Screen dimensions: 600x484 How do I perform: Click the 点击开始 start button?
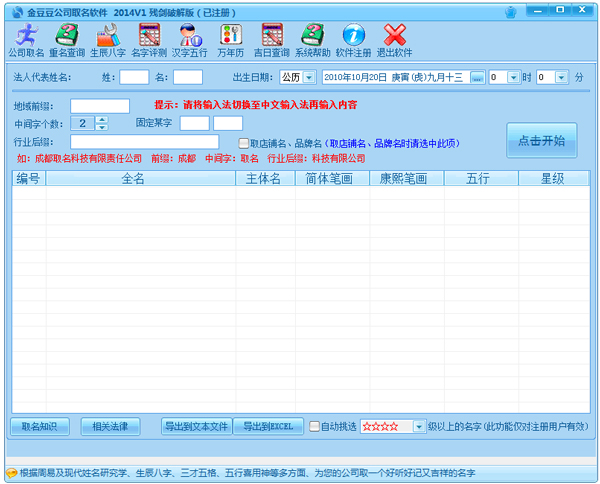[541, 141]
